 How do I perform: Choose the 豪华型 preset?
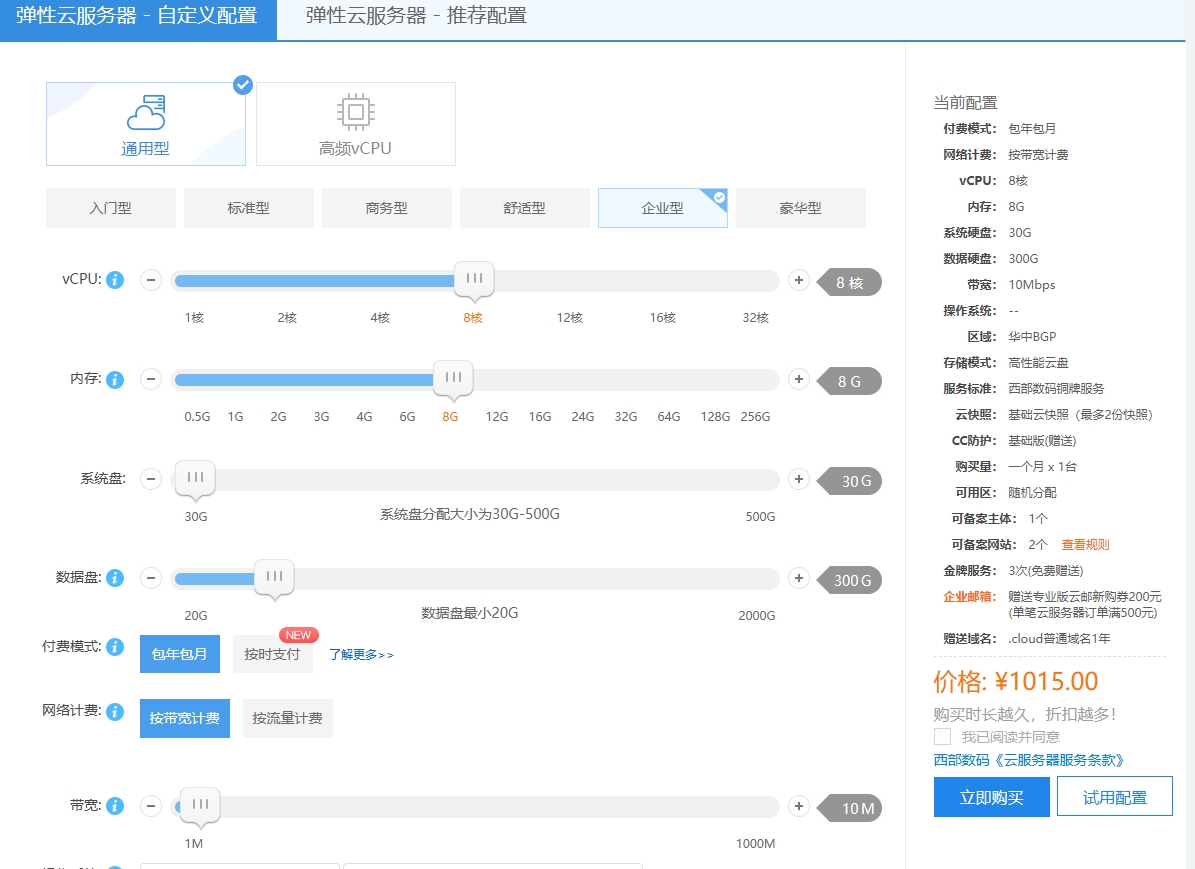point(800,207)
